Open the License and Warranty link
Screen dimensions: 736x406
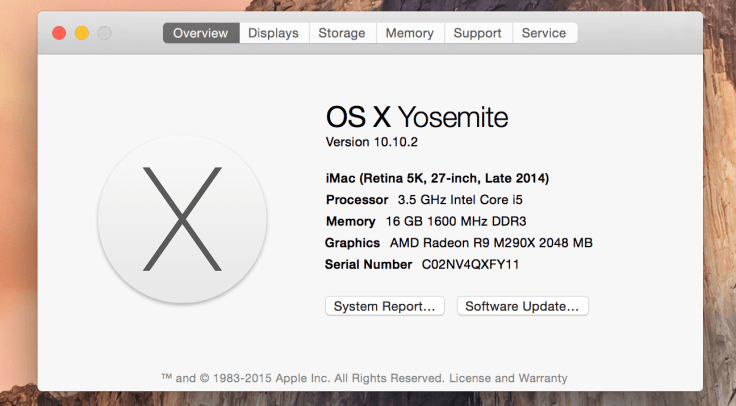pyautogui.click(x=509, y=378)
